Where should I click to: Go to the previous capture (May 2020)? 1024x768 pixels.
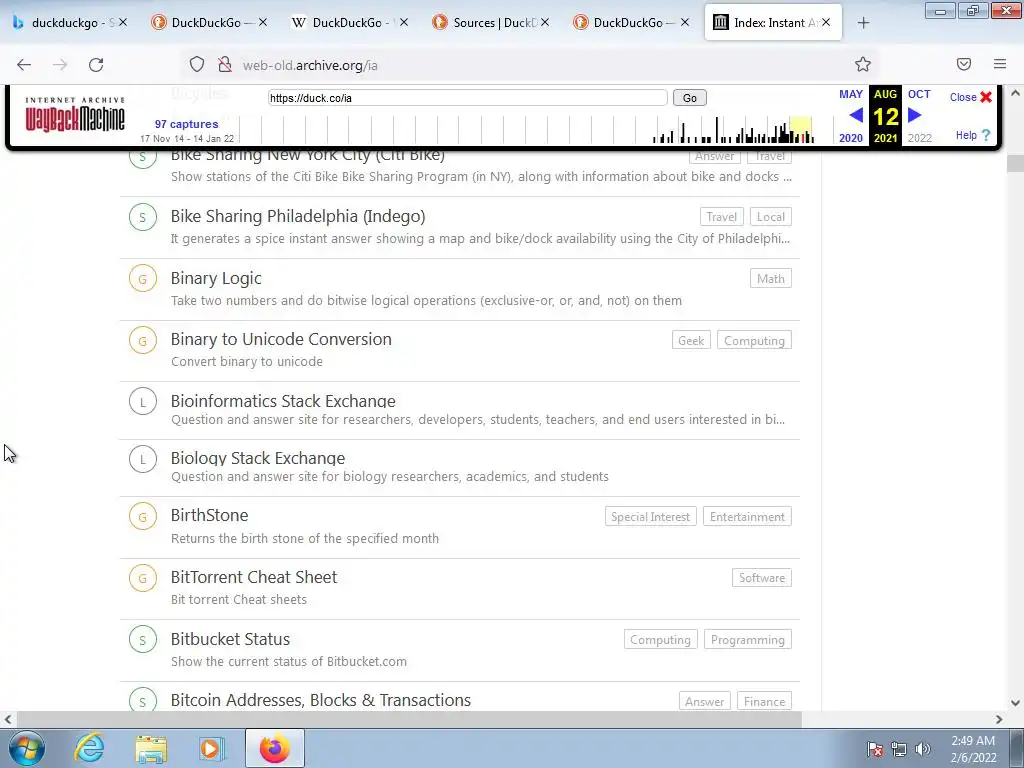pyautogui.click(x=856, y=116)
